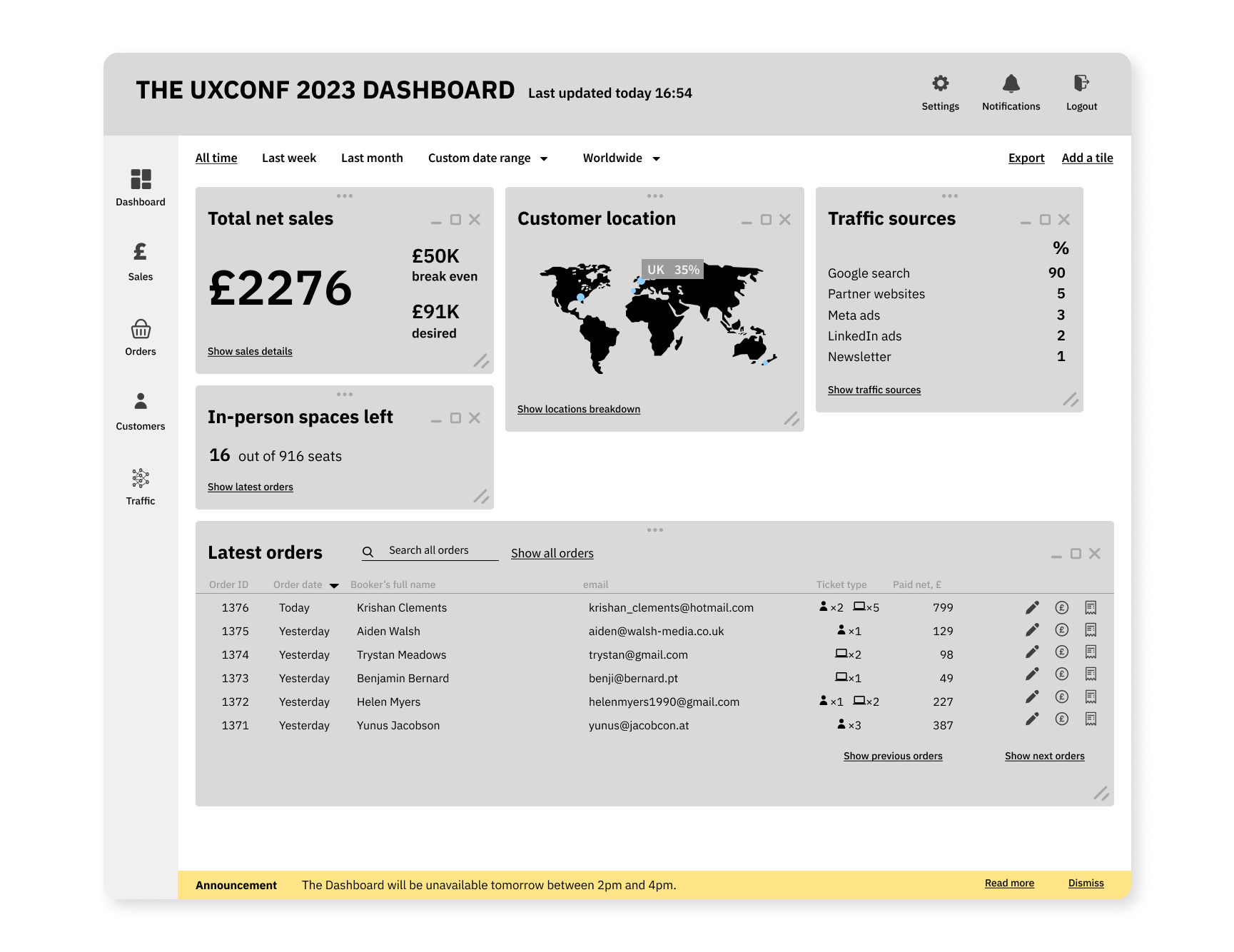Screen dimensions: 1234x952
Task: Click the world map in Customer location
Action: click(x=657, y=318)
